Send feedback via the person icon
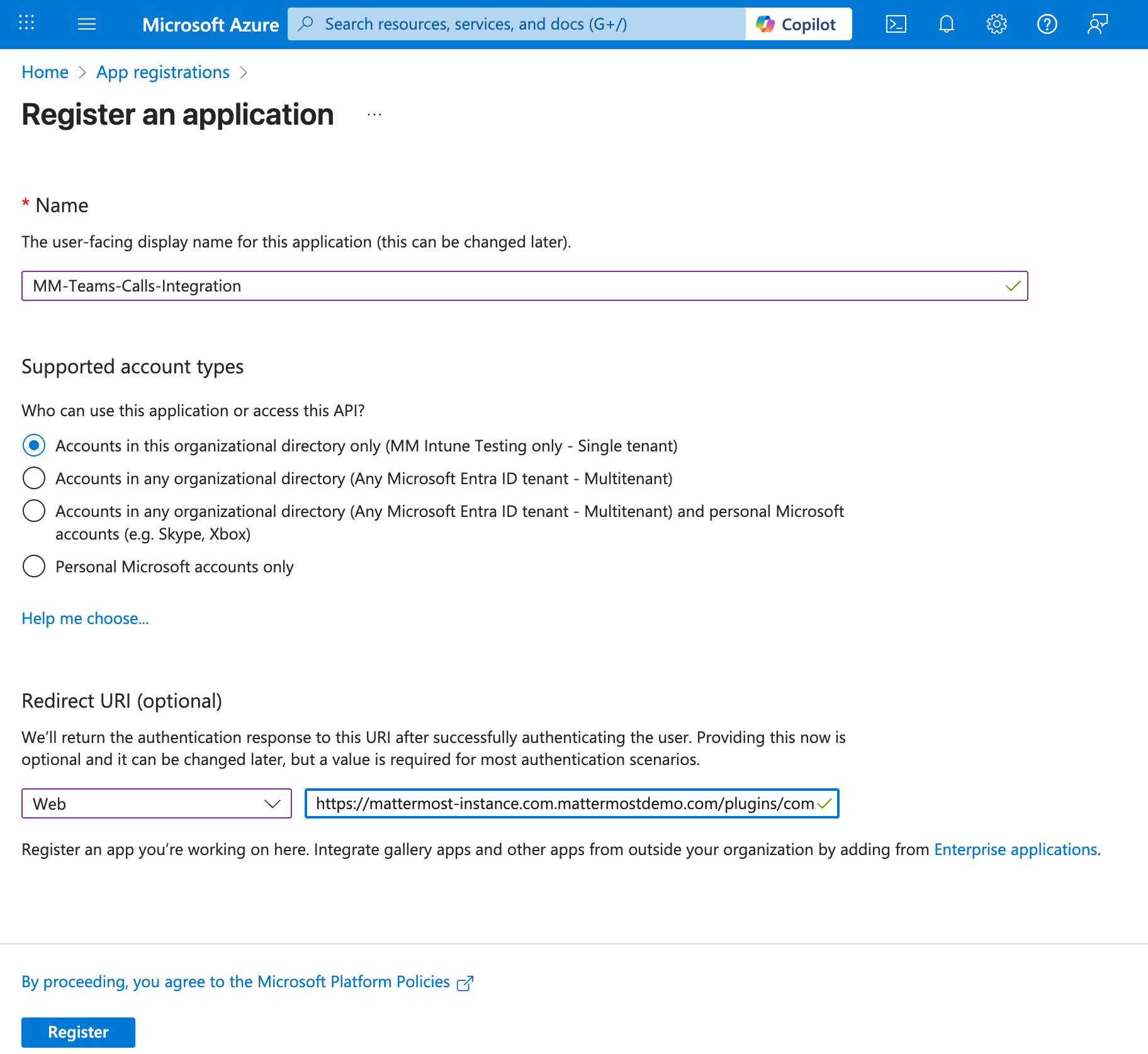This screenshot has width=1148, height=1054. (x=1097, y=24)
